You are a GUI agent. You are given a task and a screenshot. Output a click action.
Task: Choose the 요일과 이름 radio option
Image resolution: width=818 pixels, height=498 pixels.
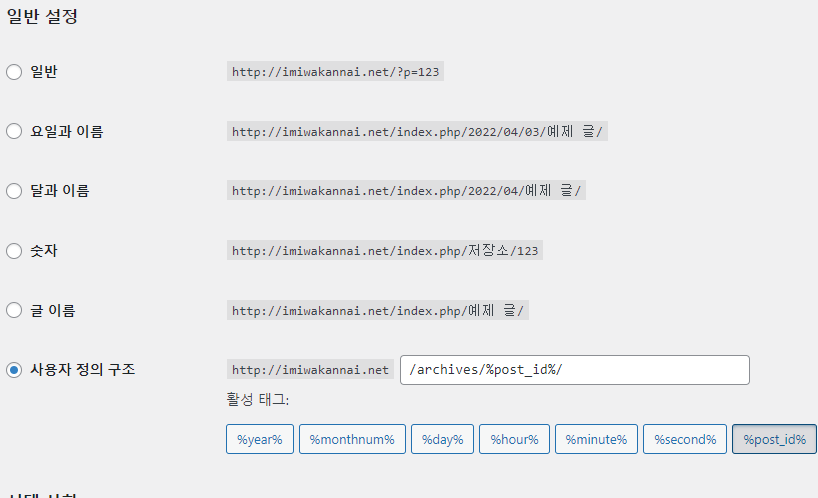click(x=14, y=131)
